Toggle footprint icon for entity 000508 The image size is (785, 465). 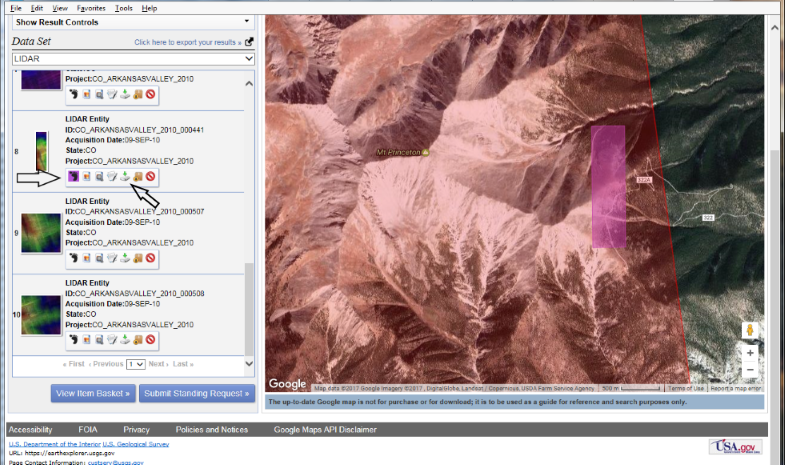[73, 341]
